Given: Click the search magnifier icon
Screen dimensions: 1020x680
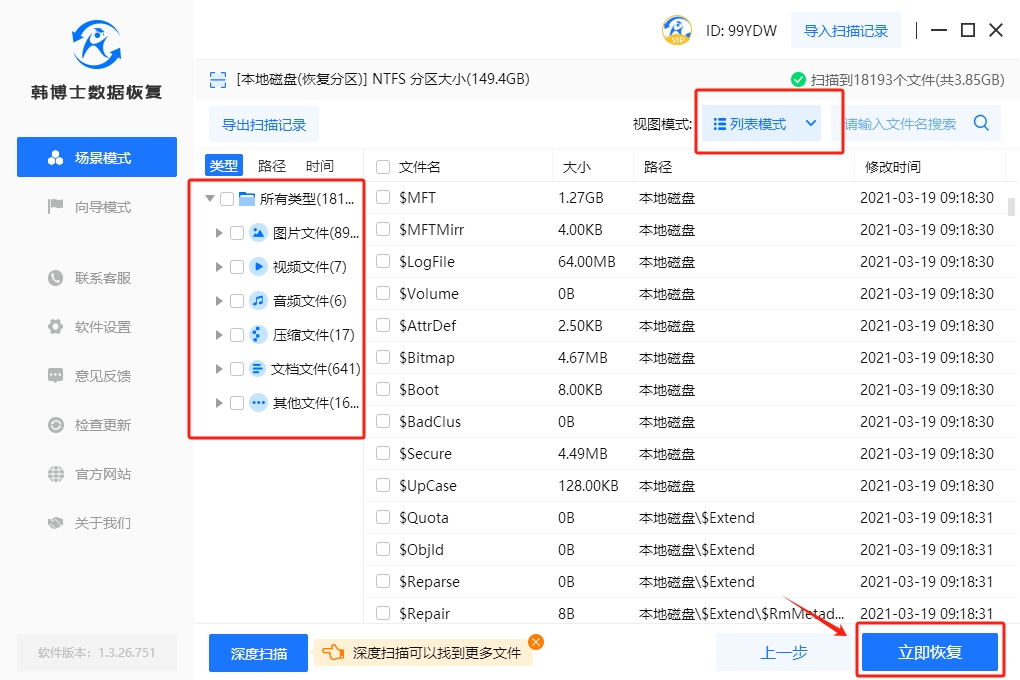Looking at the screenshot, I should pyautogui.click(x=981, y=123).
